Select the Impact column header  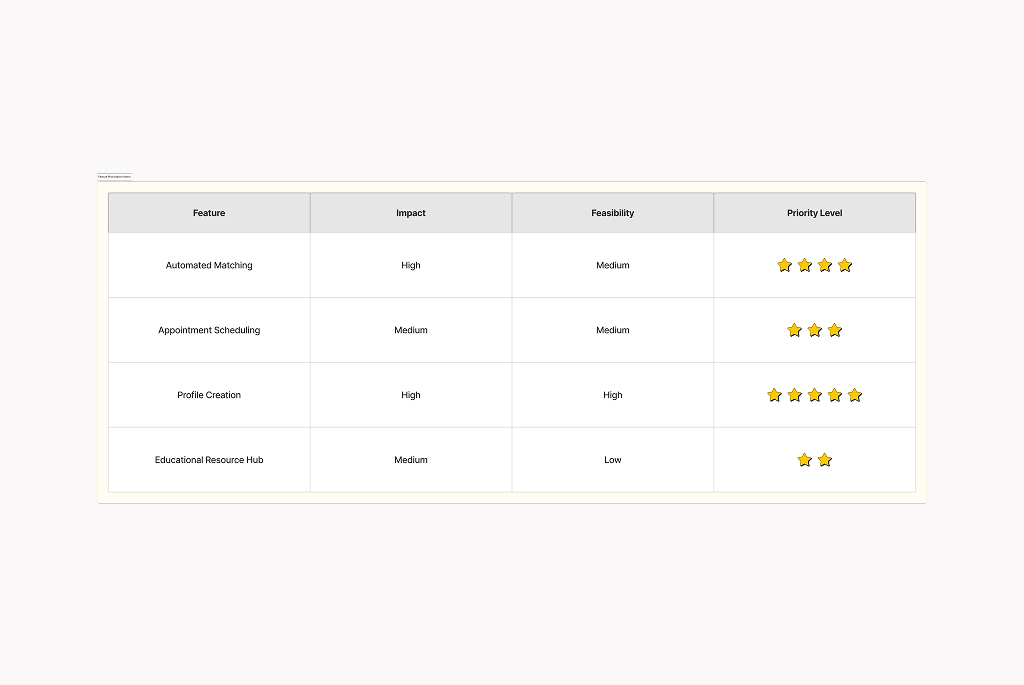coord(411,213)
